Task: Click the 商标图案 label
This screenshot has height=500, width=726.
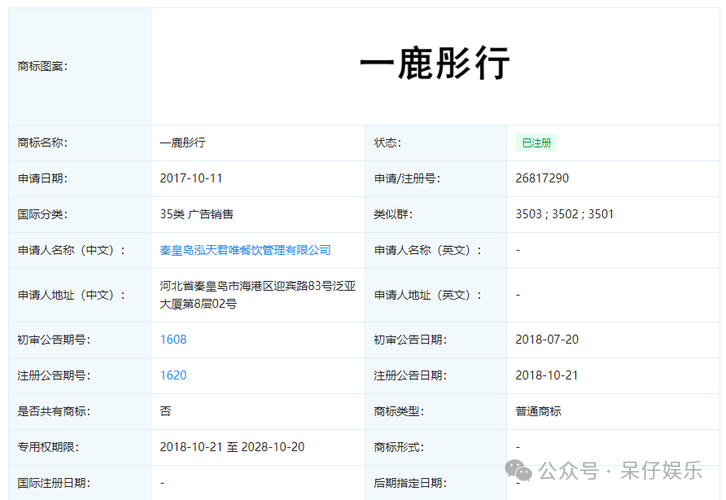Action: point(42,66)
